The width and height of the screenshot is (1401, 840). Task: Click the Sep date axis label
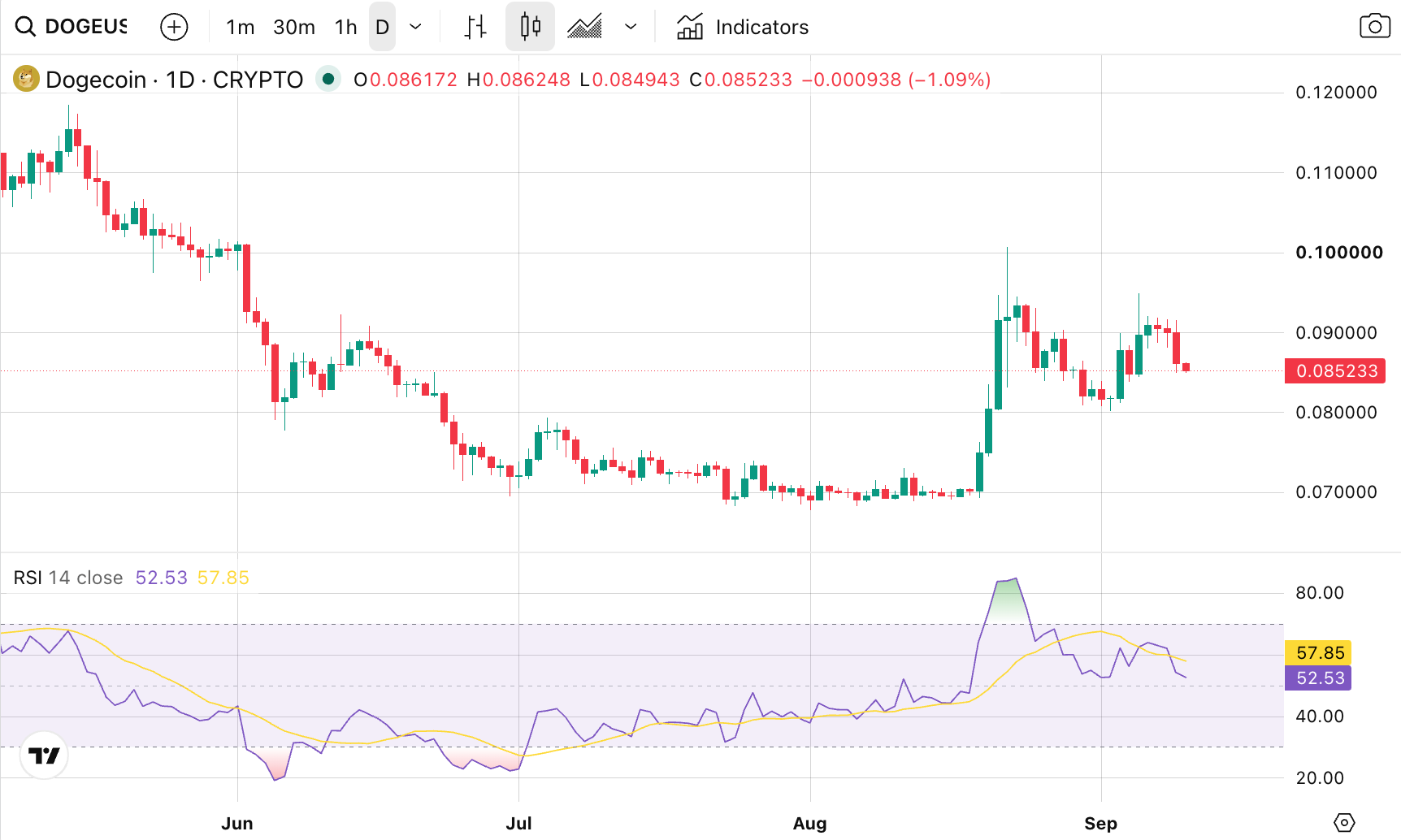(x=1100, y=823)
